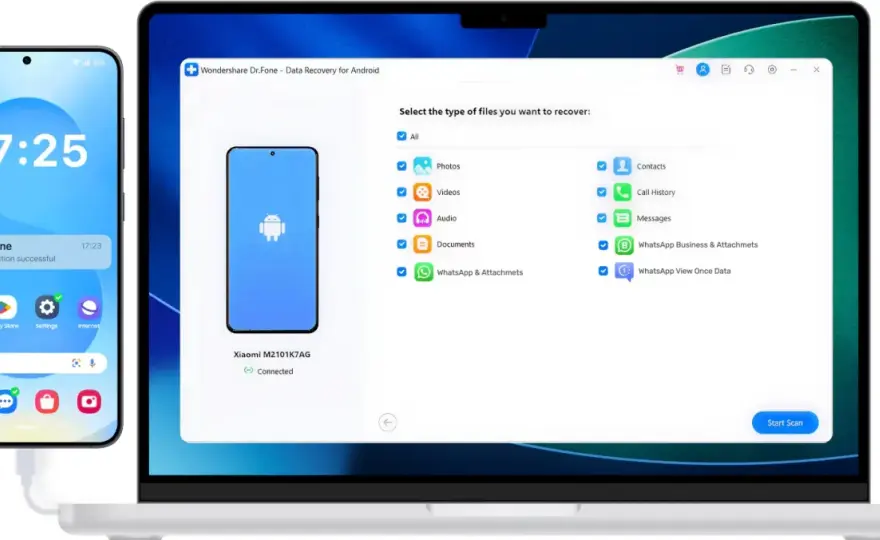Click the headset support icon
This screenshot has height=540, width=880.
click(749, 70)
